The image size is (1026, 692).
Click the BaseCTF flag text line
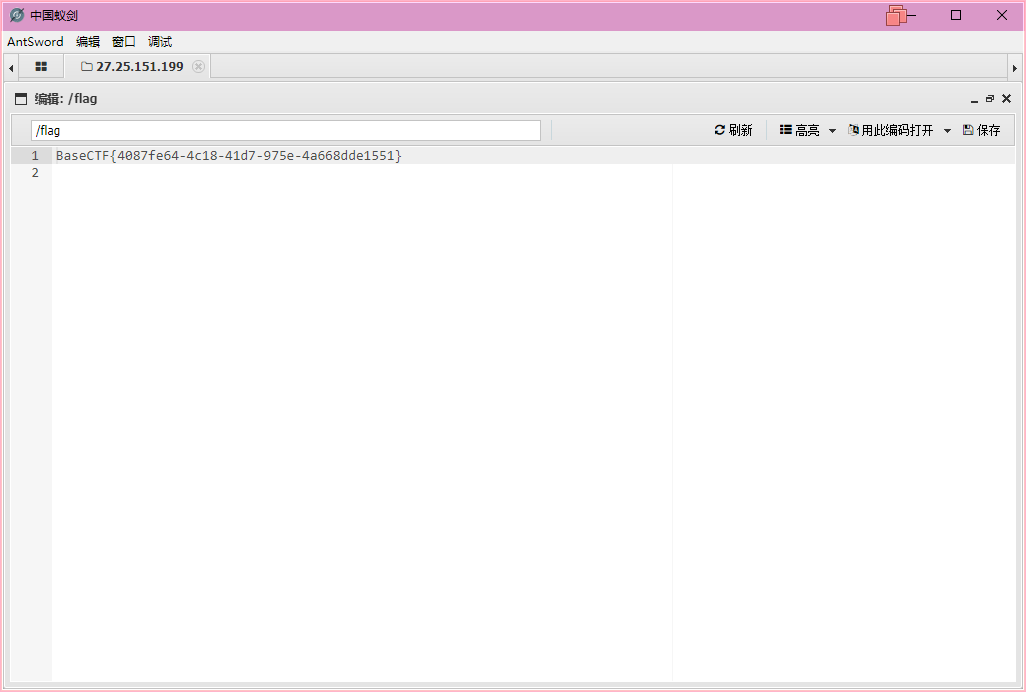pos(228,156)
